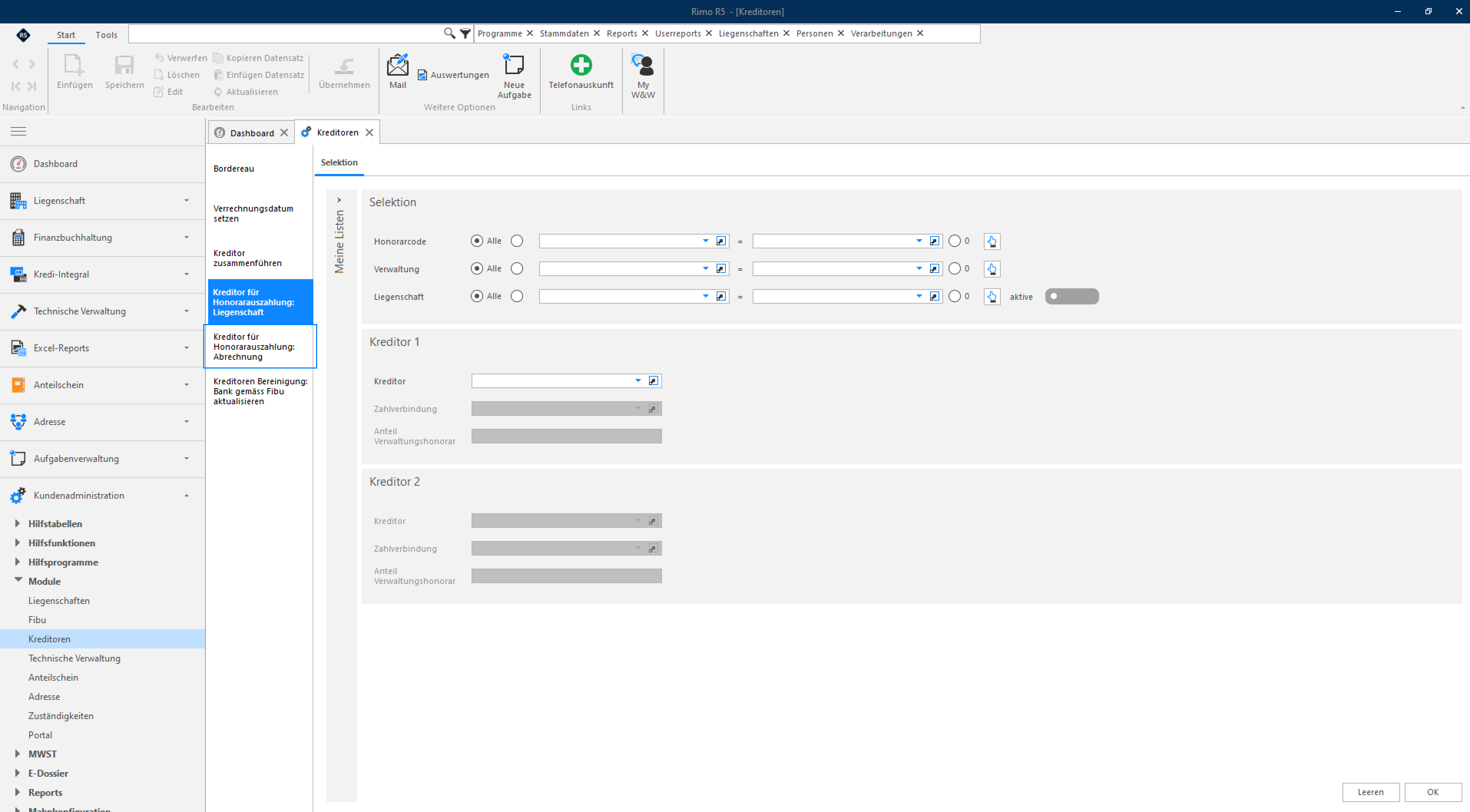Open lookup icon beside Kreditor 1 field
The height and width of the screenshot is (812, 1470).
653,380
